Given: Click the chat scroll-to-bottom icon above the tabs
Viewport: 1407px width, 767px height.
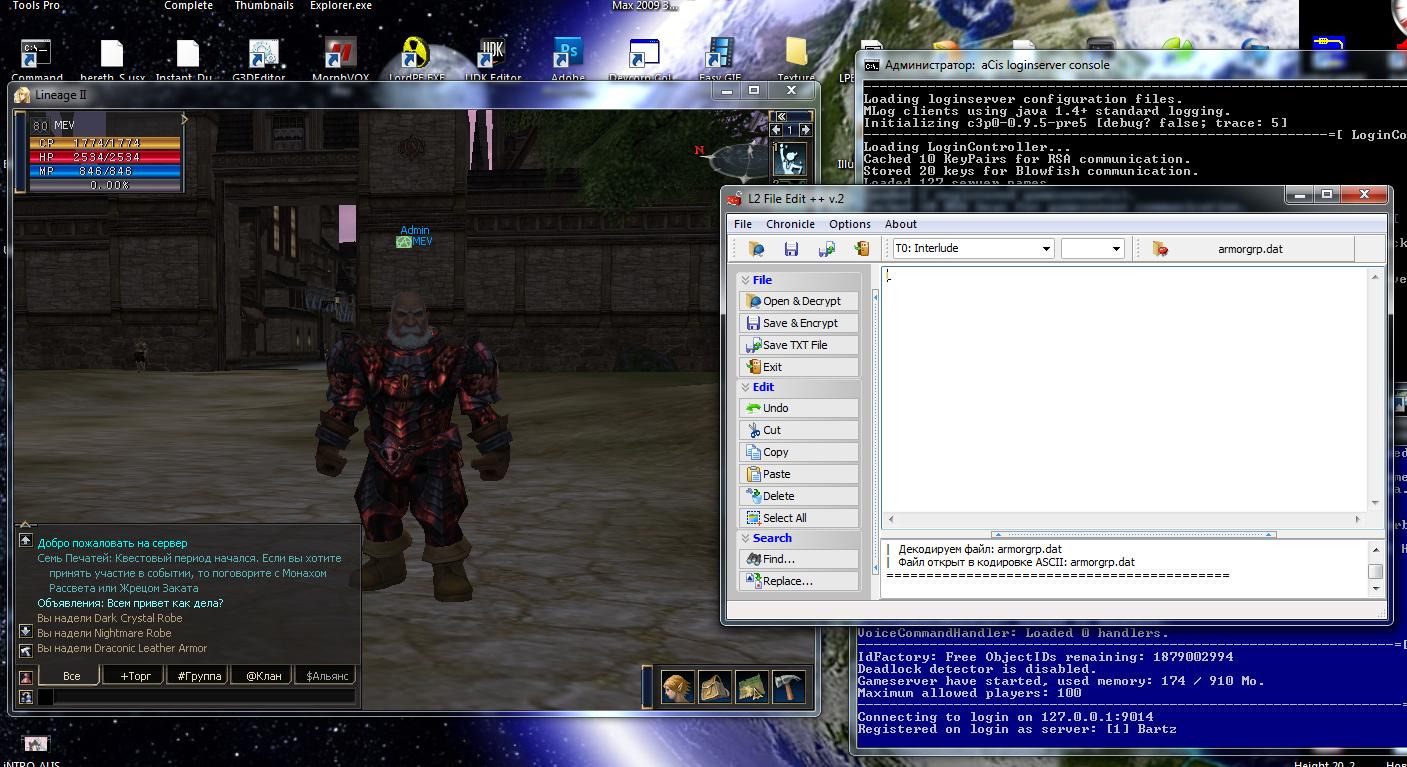Looking at the screenshot, I should (26, 650).
